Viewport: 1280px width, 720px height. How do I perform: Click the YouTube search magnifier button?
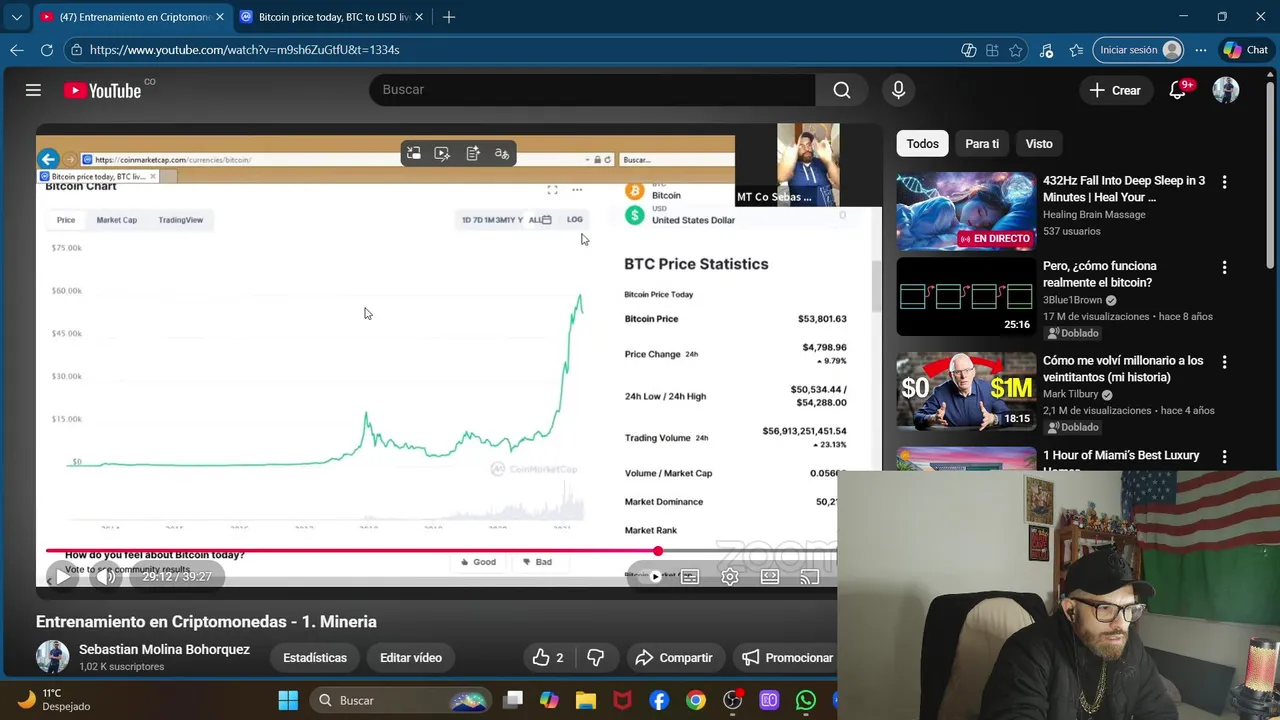[842, 90]
